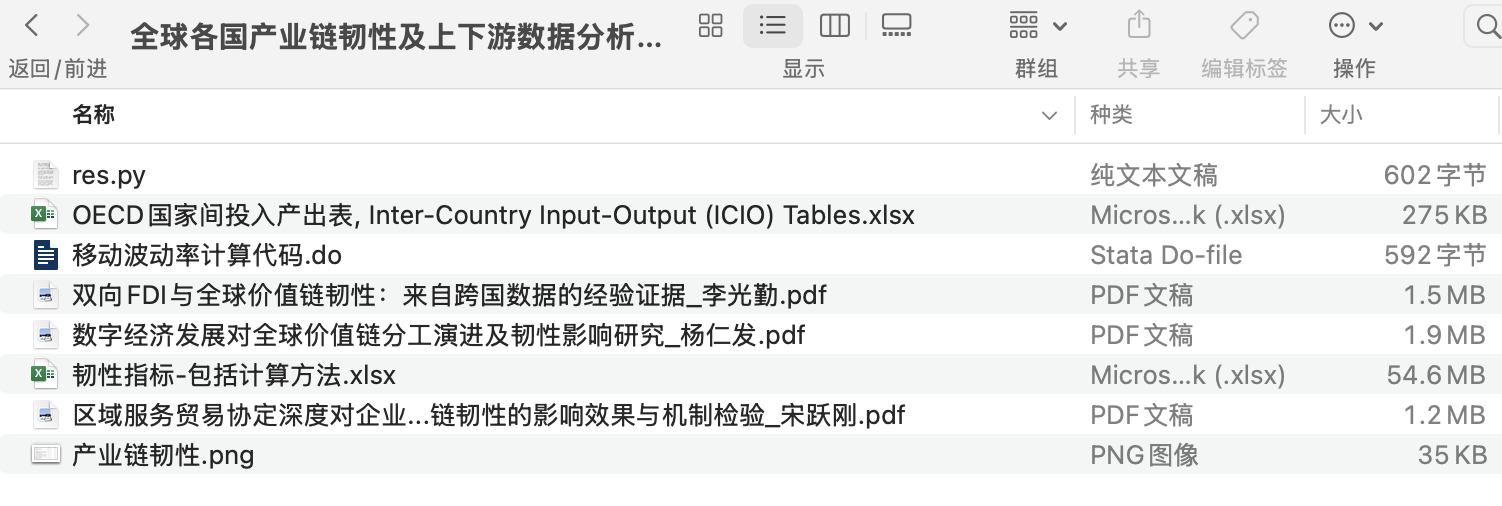Screen dimensions: 1502x506
Task: Switch to gallery view mode
Action: [x=896, y=26]
